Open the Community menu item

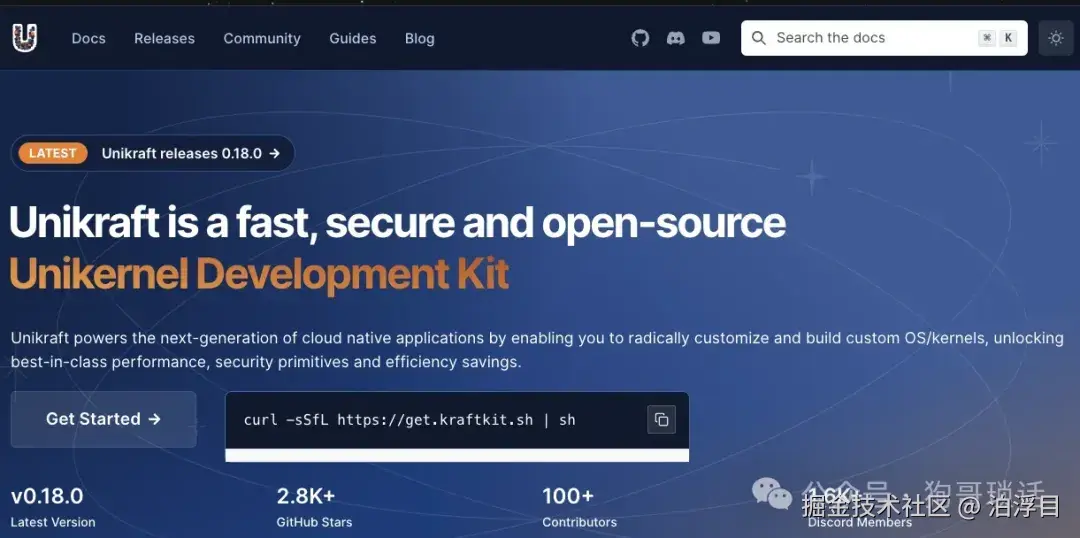coord(262,39)
